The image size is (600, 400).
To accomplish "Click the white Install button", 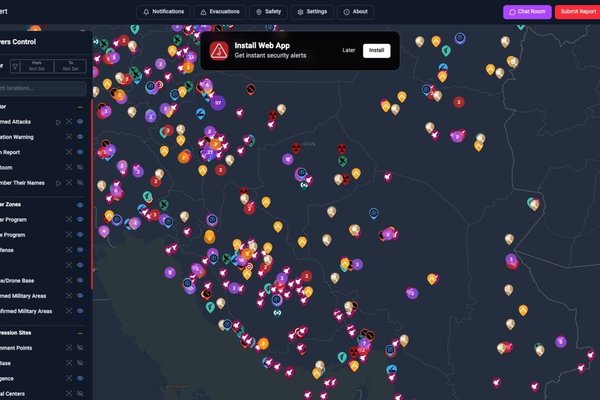I will pyautogui.click(x=377, y=51).
